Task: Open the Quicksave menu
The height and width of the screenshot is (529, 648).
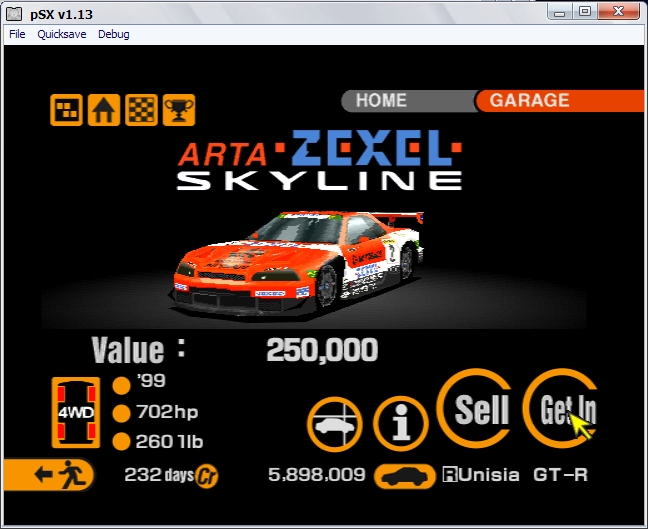Action: pos(62,34)
